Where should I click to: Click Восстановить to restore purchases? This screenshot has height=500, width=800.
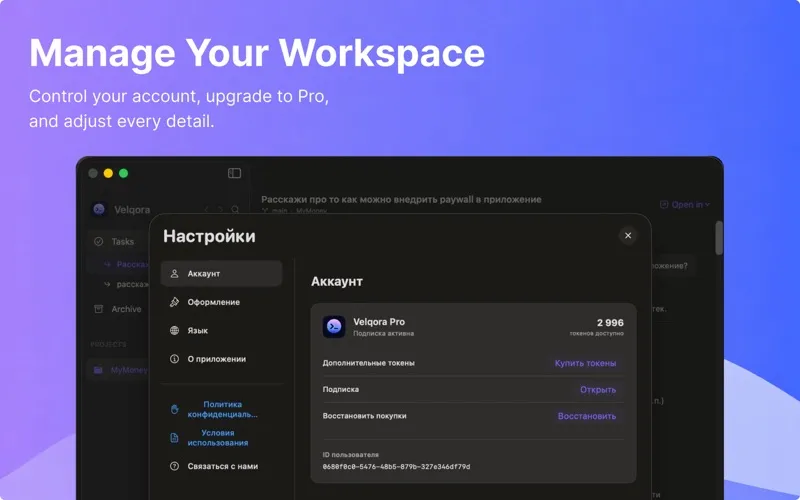pyautogui.click(x=587, y=416)
